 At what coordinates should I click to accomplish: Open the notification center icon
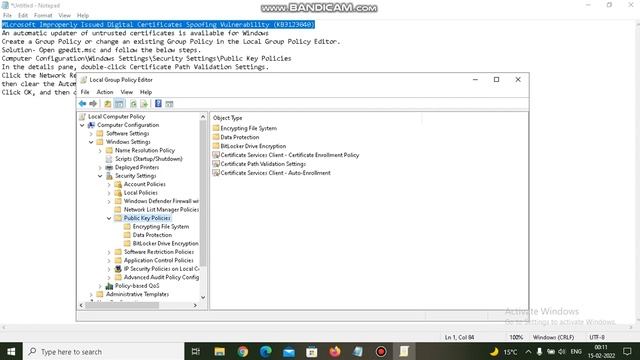click(627, 351)
